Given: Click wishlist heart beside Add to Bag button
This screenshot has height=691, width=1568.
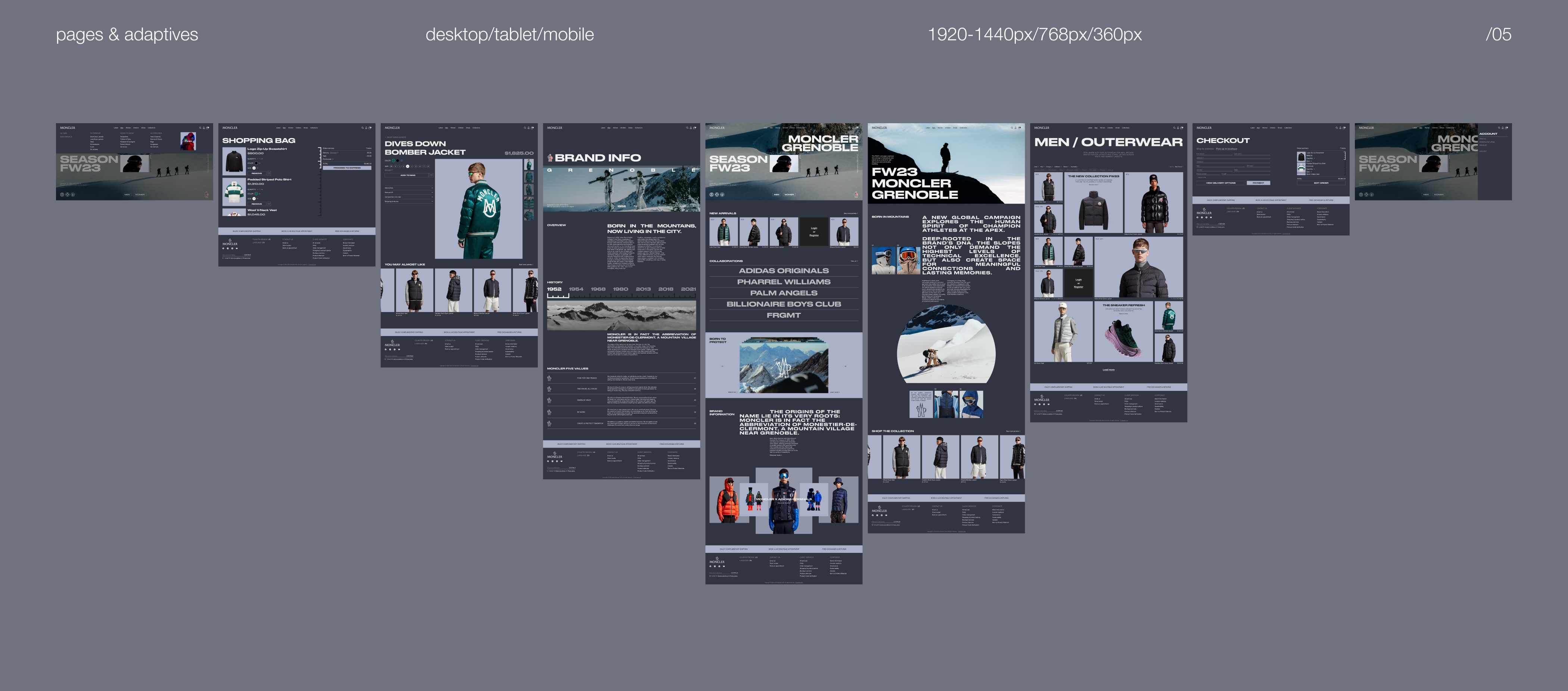Looking at the screenshot, I should pyautogui.click(x=432, y=175).
